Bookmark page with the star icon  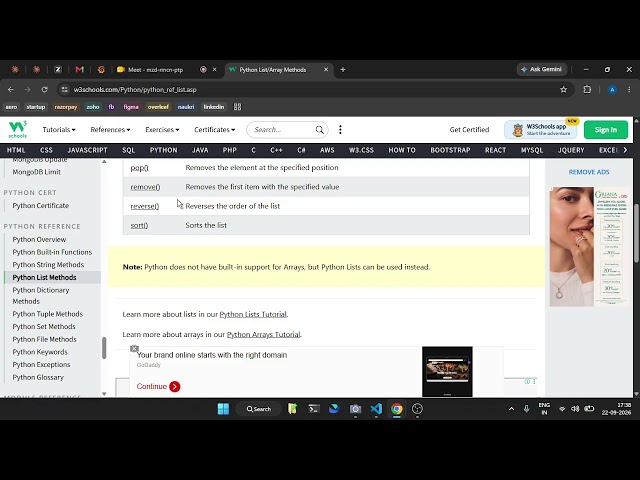tap(564, 90)
